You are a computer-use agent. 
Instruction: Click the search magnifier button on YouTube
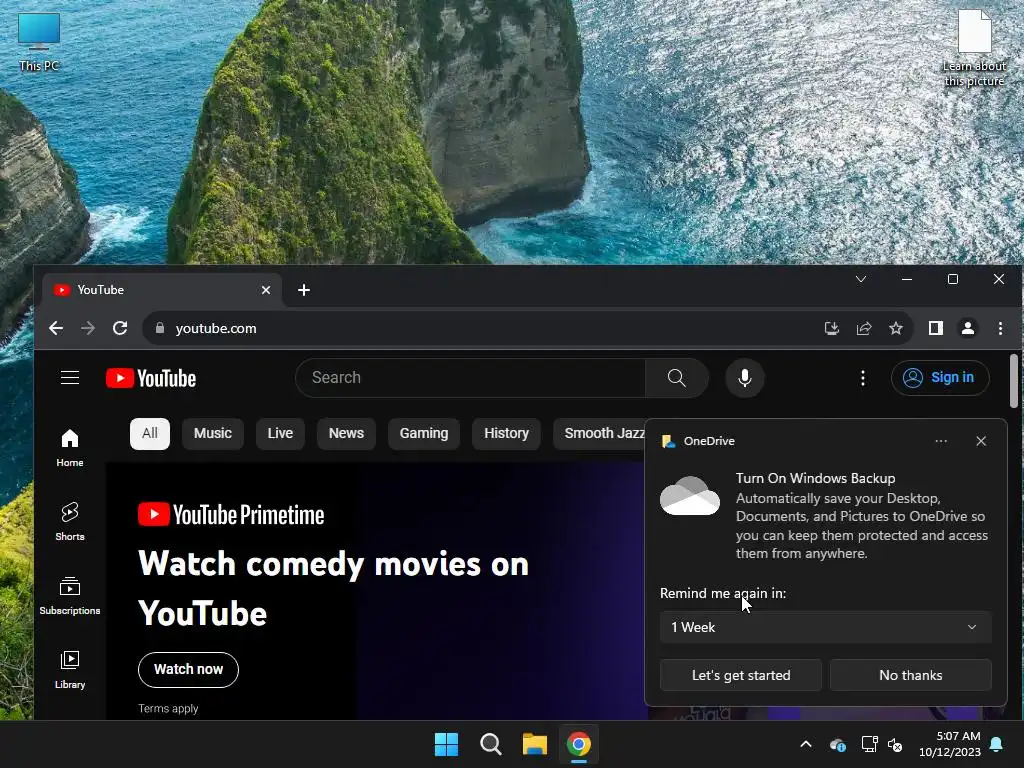click(677, 377)
